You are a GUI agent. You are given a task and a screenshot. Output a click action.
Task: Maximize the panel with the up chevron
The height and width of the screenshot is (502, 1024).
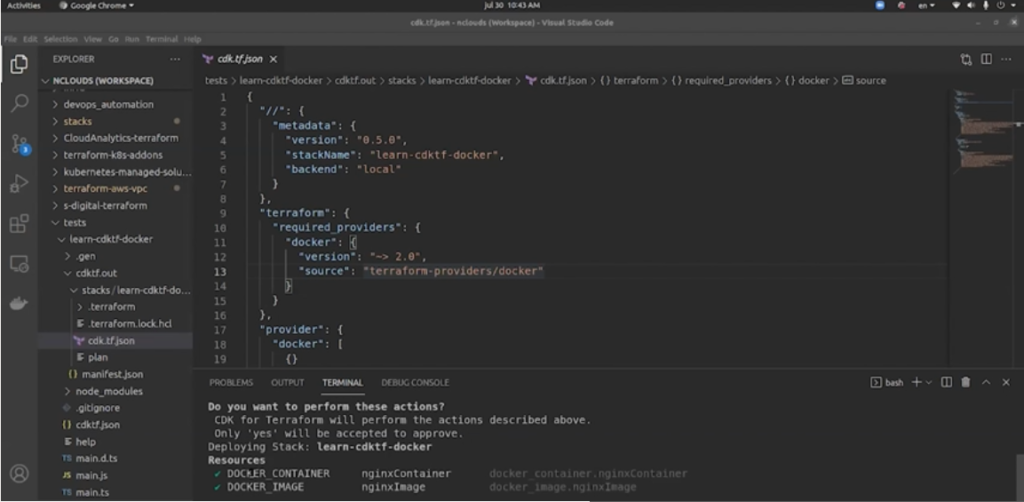[x=986, y=383]
